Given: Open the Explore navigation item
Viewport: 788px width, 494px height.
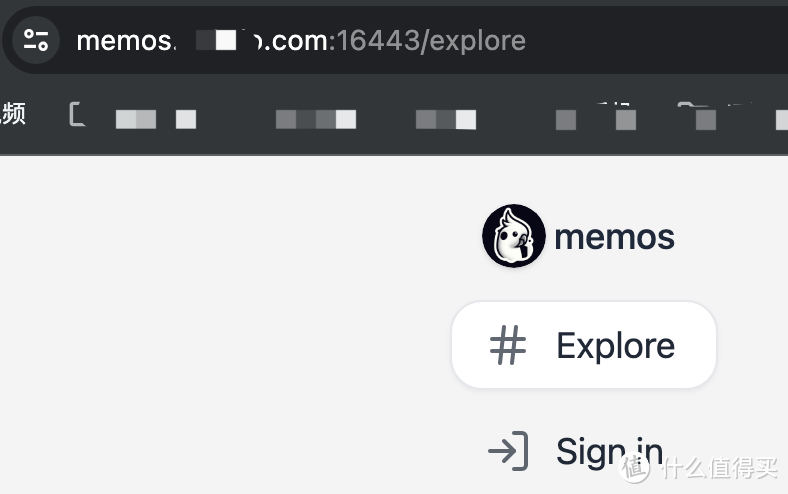Looking at the screenshot, I should [584, 345].
